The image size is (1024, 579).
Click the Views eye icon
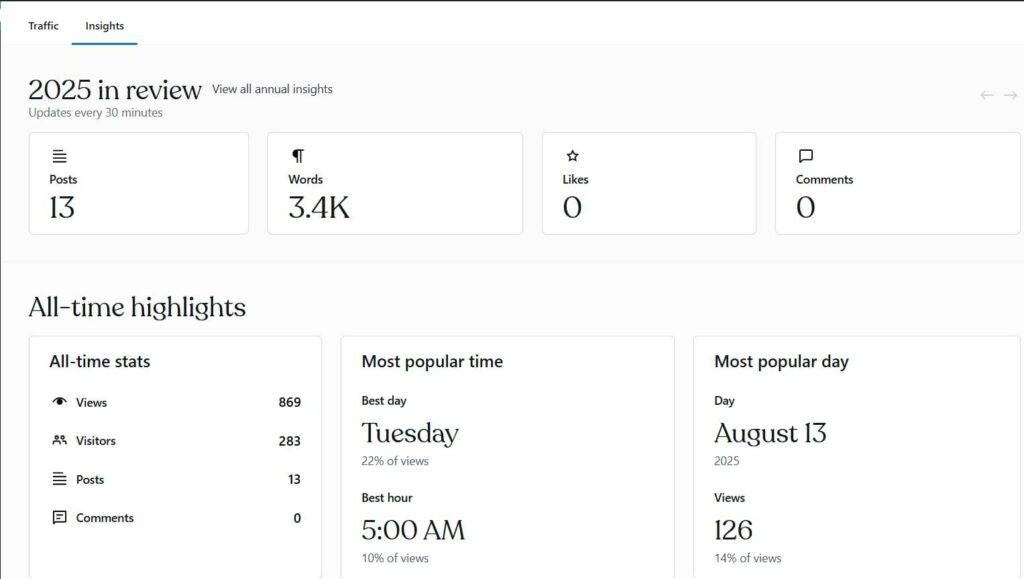pyautogui.click(x=60, y=402)
